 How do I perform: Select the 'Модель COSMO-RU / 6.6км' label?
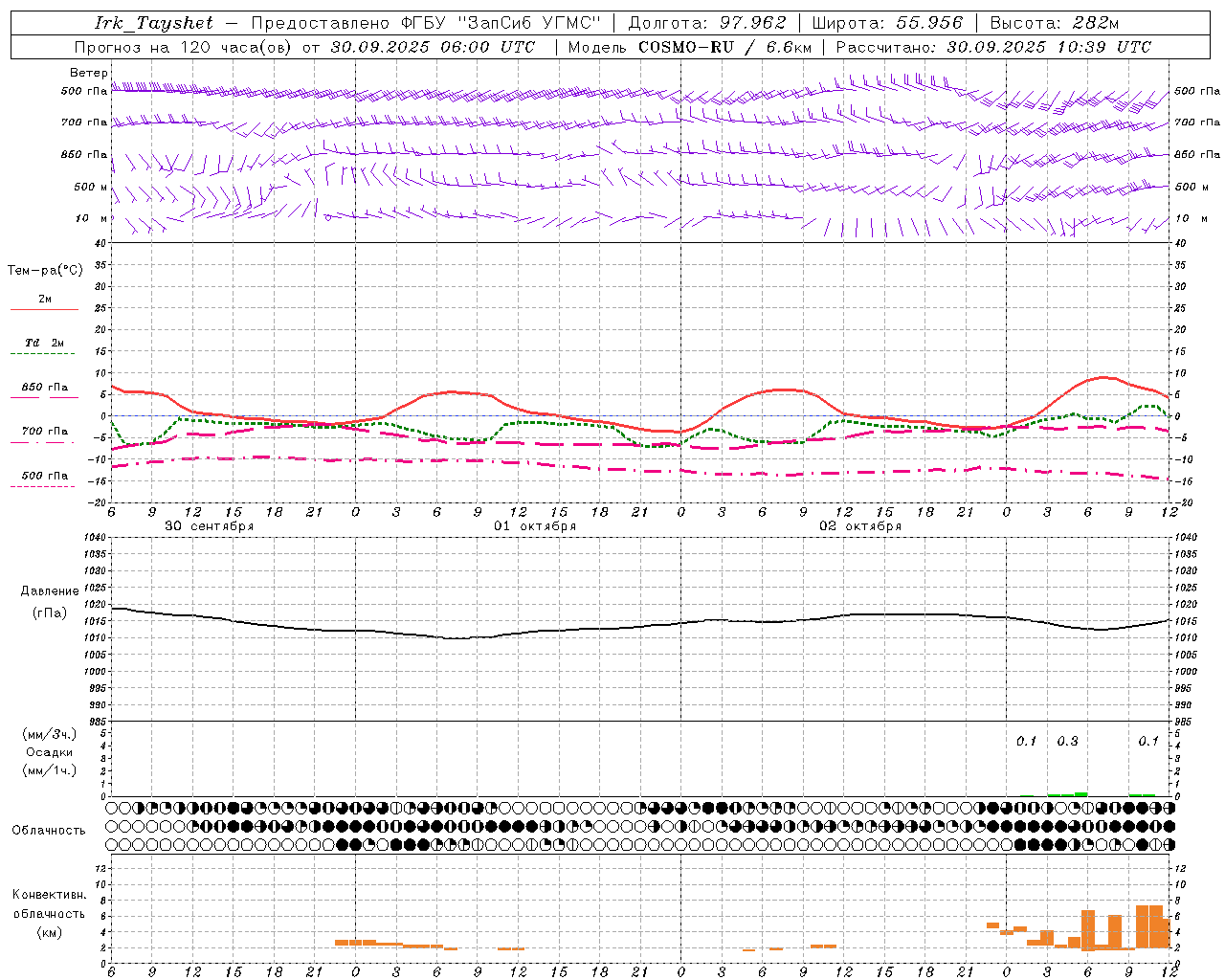coord(690,47)
